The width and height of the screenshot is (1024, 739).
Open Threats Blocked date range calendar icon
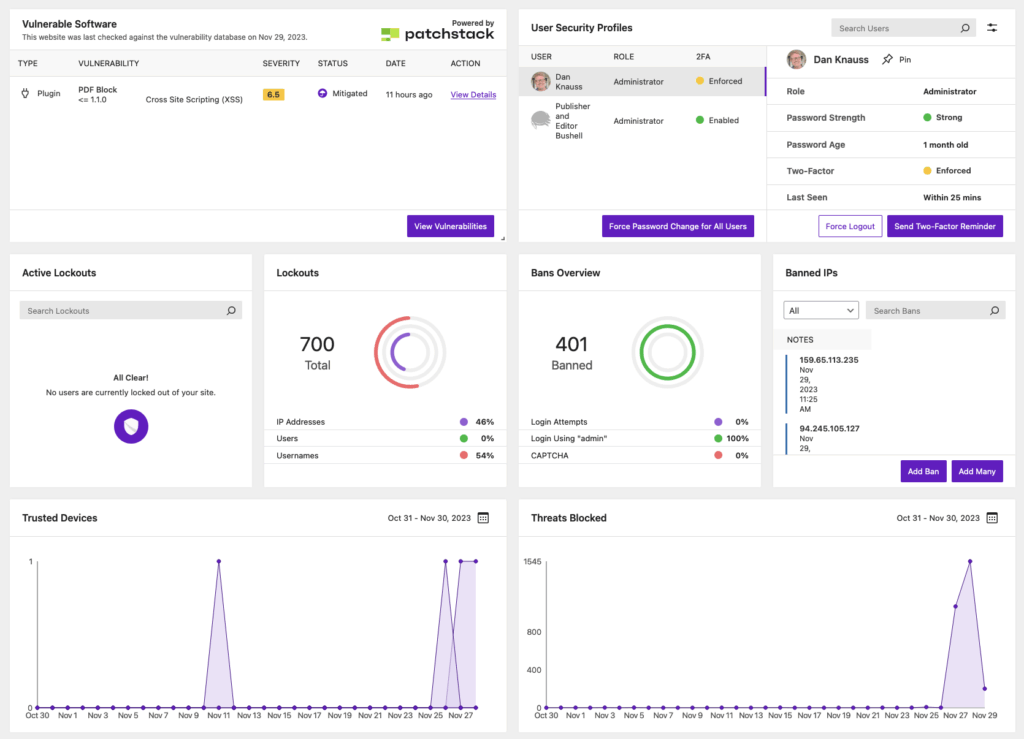click(992, 518)
